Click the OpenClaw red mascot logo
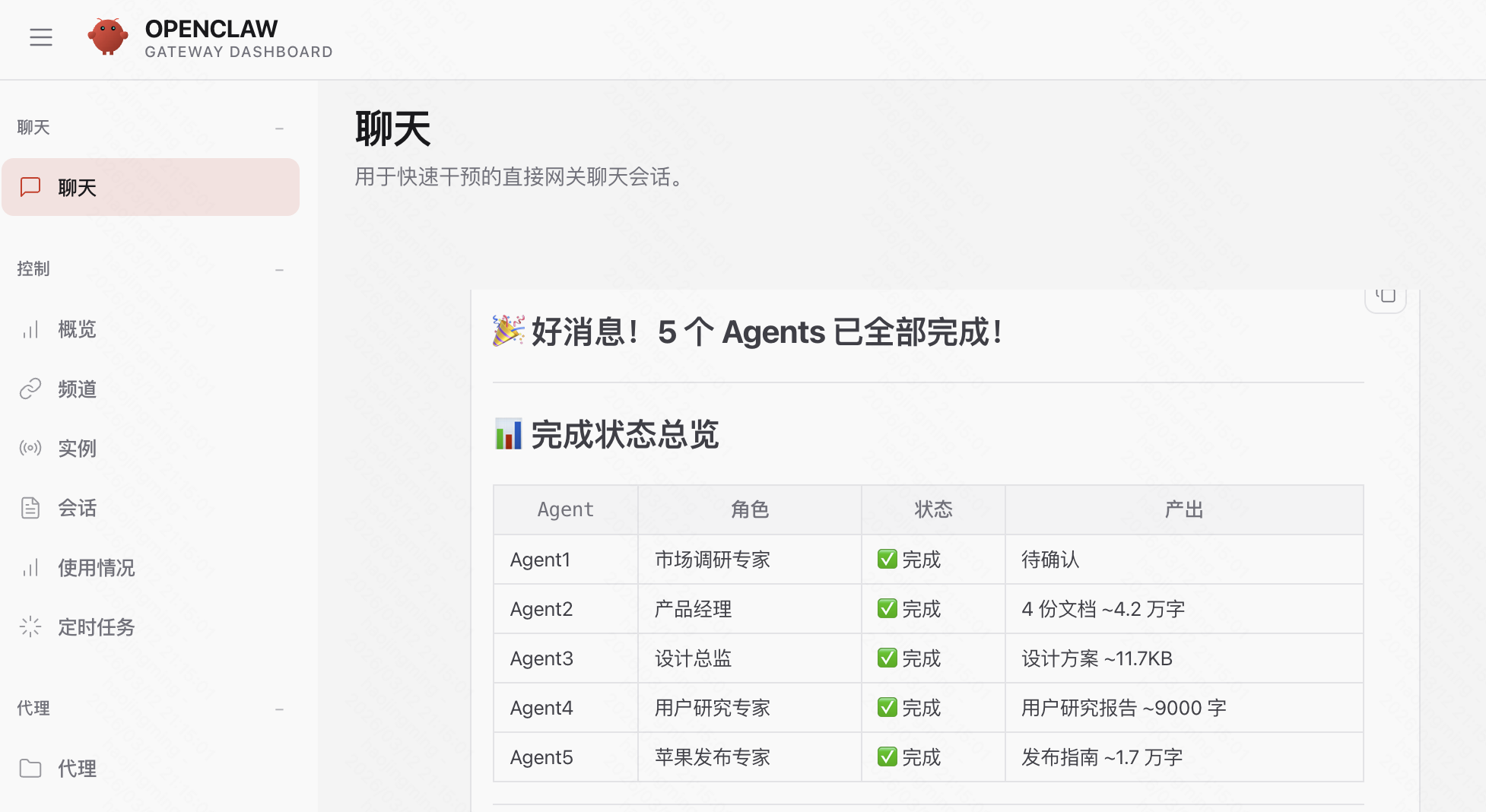 107,37
